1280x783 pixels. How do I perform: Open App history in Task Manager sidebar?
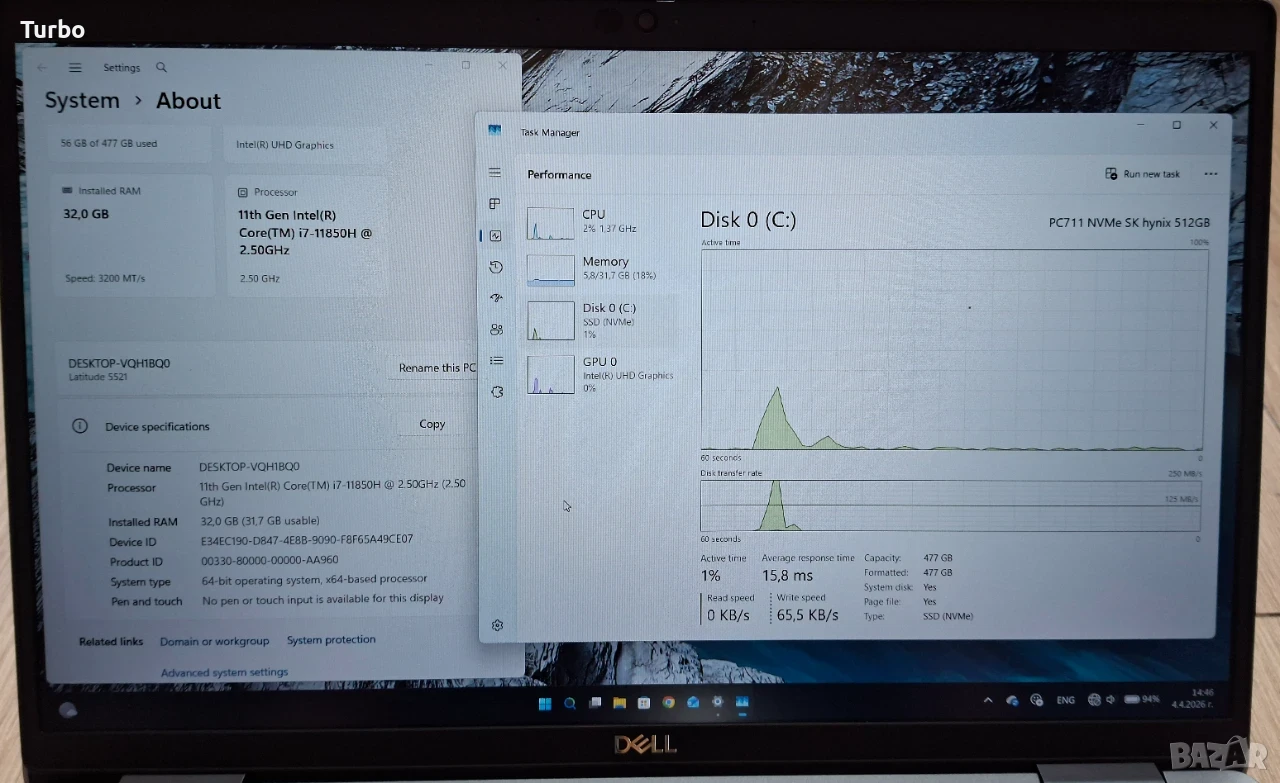click(496, 267)
